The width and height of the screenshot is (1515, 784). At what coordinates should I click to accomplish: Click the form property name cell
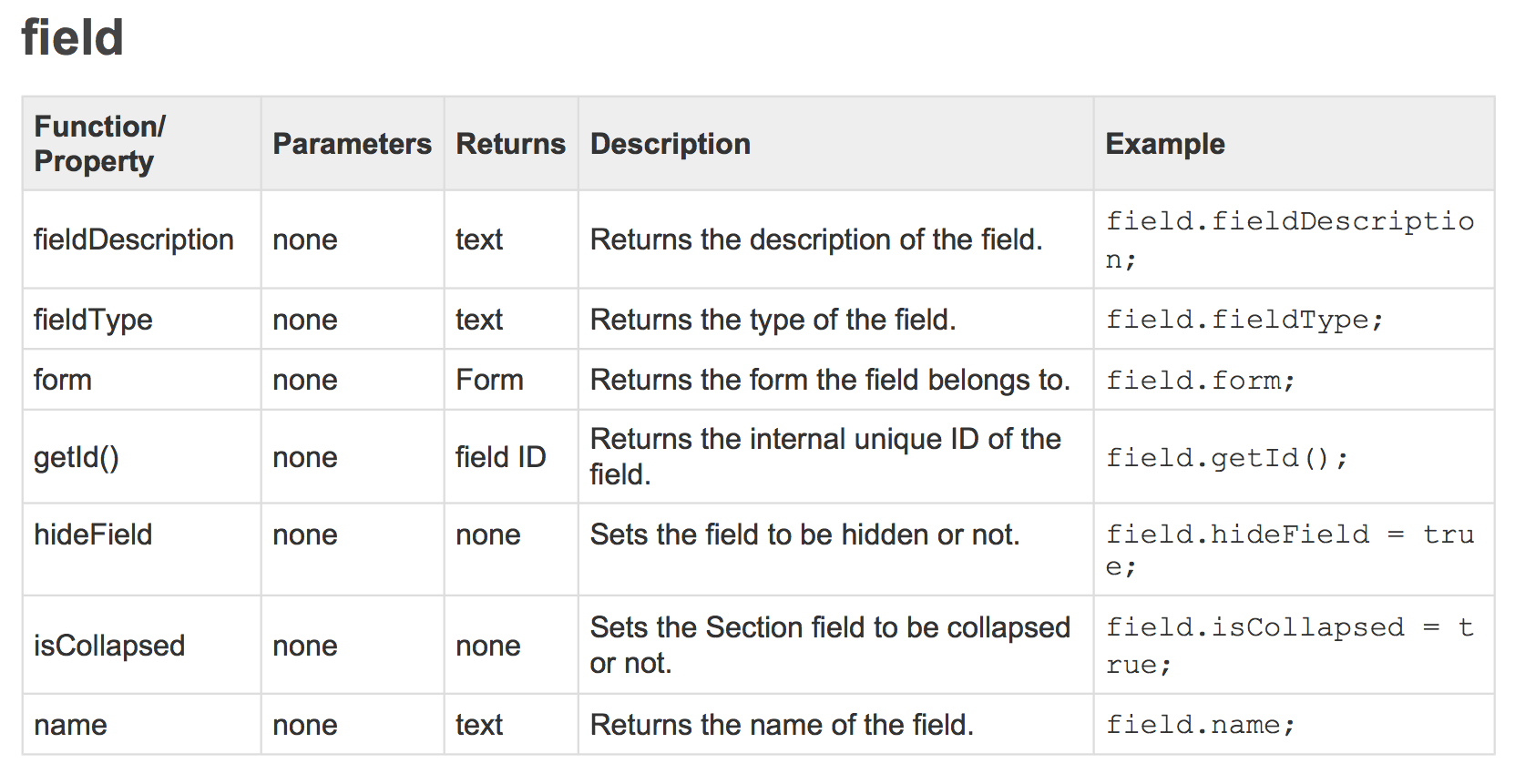[x=63, y=380]
